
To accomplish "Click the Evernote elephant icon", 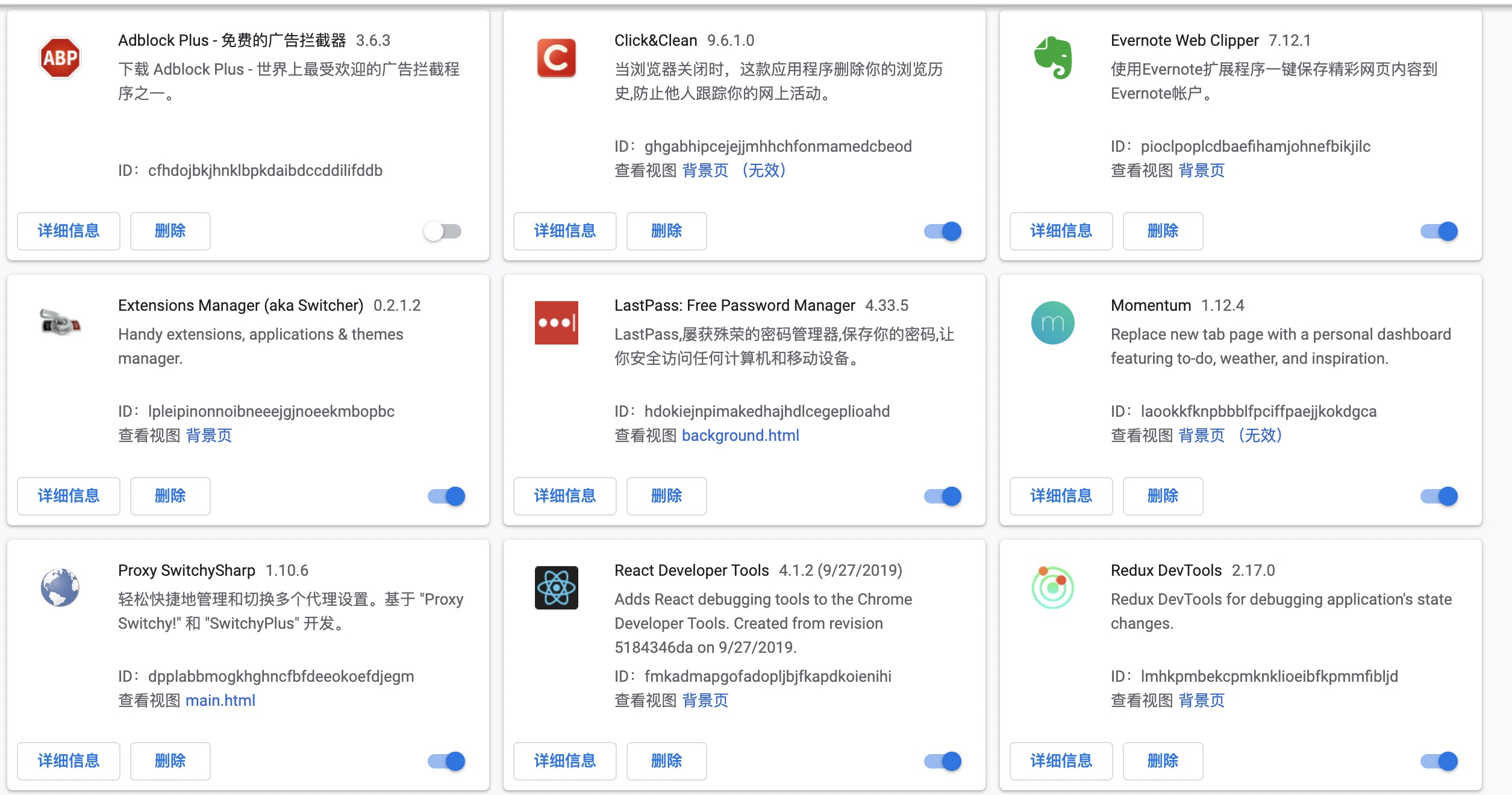I will click(x=1053, y=58).
